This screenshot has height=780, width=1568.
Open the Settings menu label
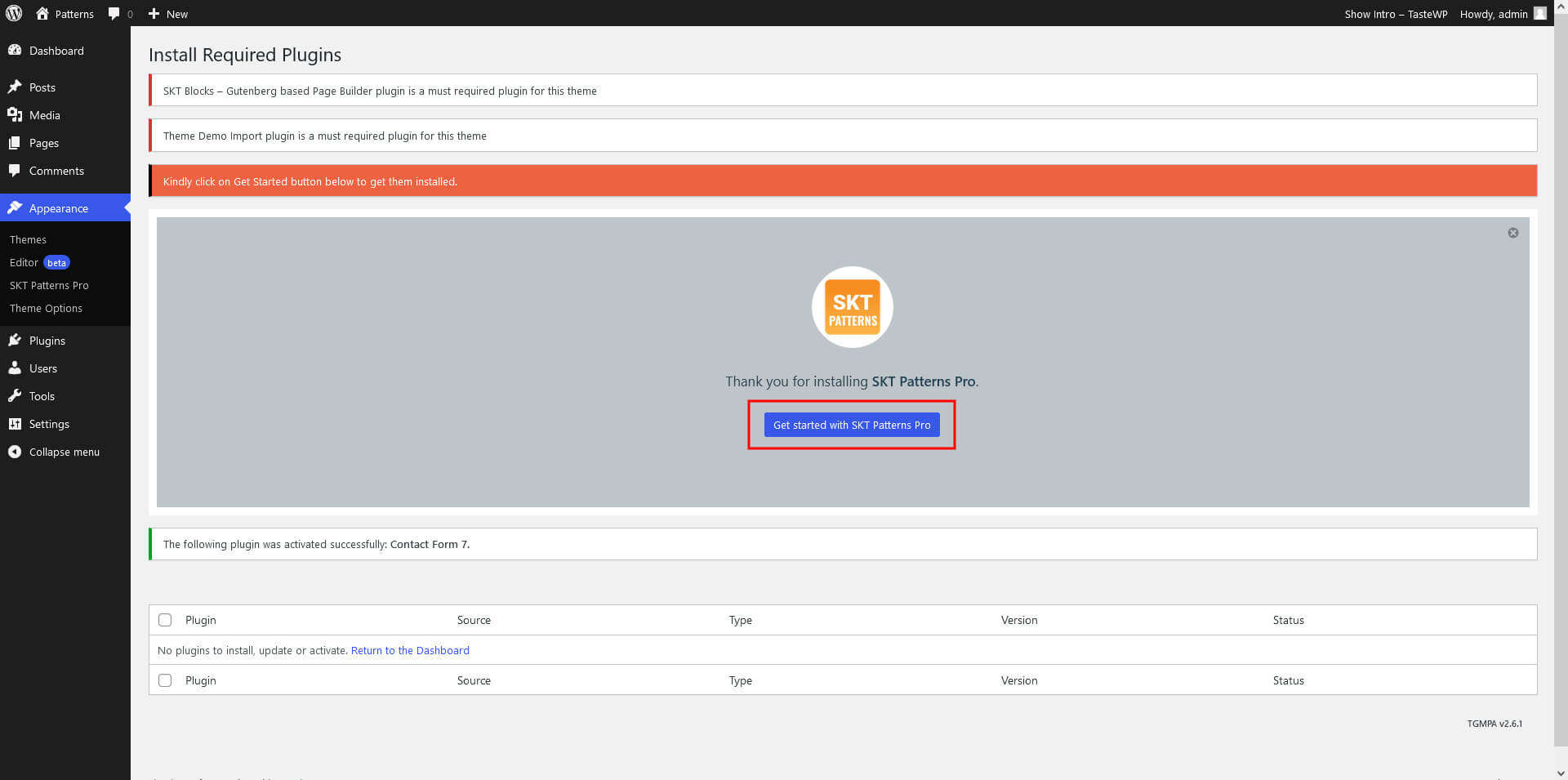[49, 424]
